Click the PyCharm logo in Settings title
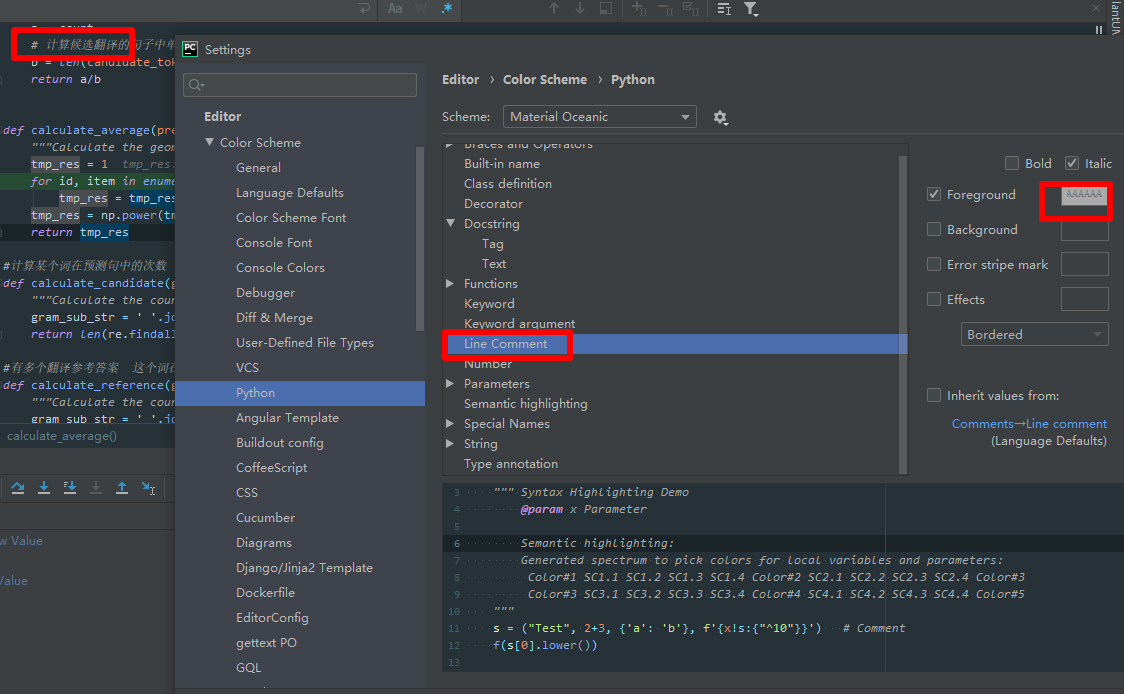The width and height of the screenshot is (1124, 694). pyautogui.click(x=190, y=49)
